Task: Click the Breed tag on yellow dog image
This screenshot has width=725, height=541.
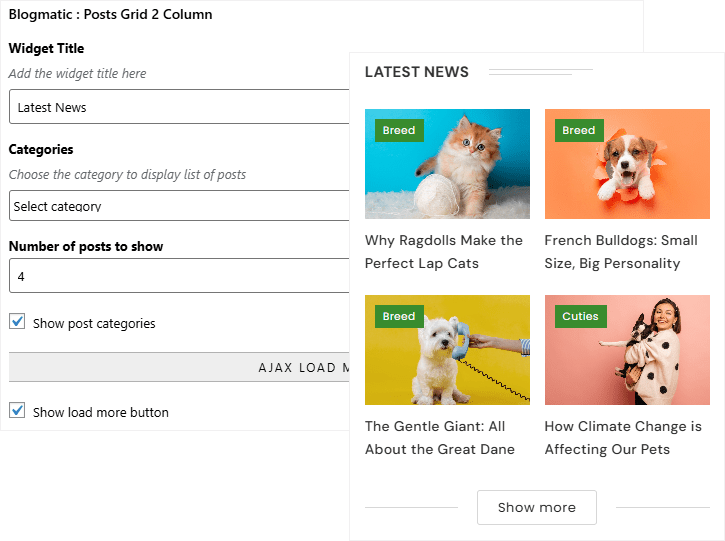Action: coord(399,316)
